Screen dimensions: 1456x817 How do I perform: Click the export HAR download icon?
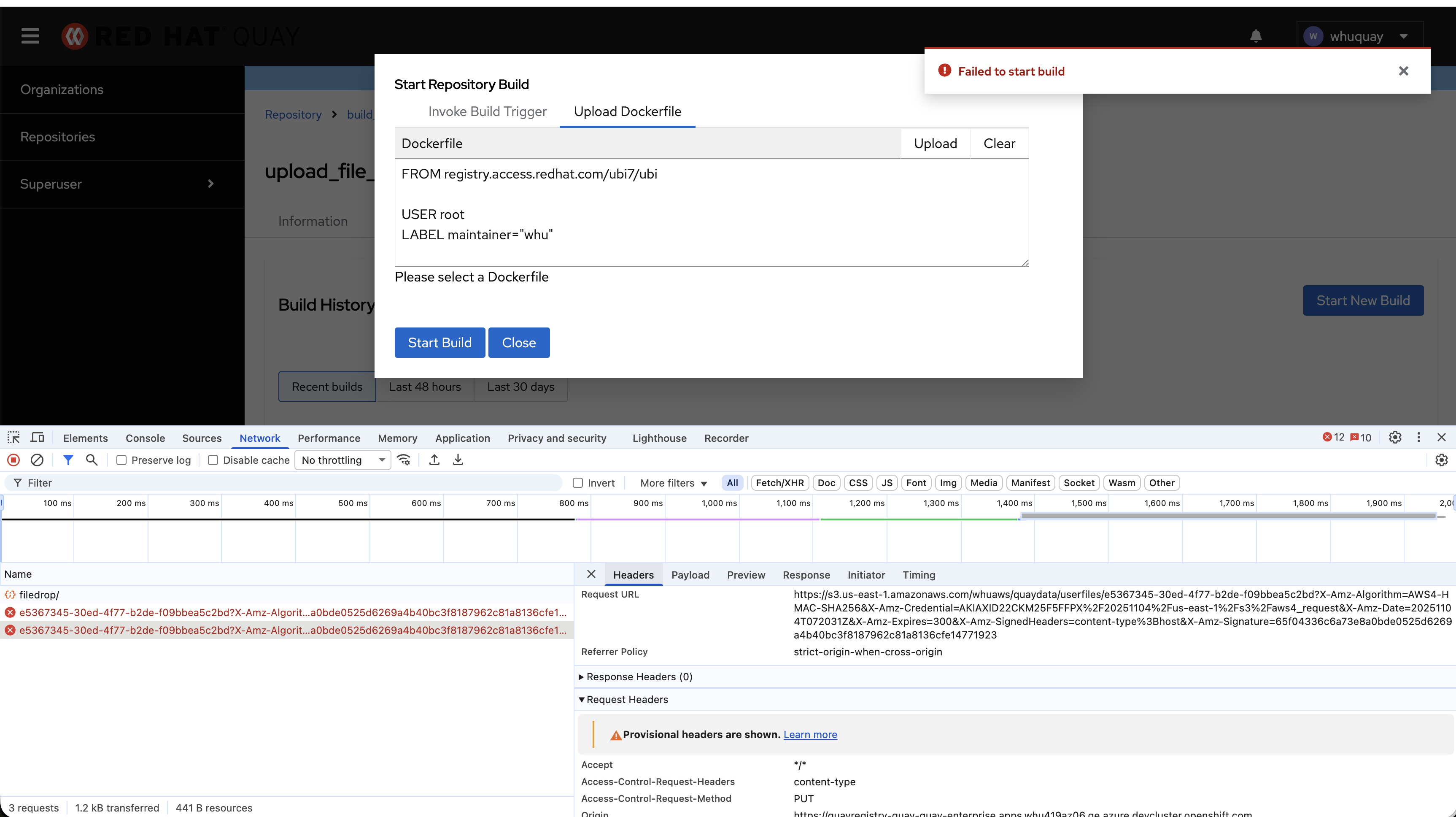coord(458,460)
